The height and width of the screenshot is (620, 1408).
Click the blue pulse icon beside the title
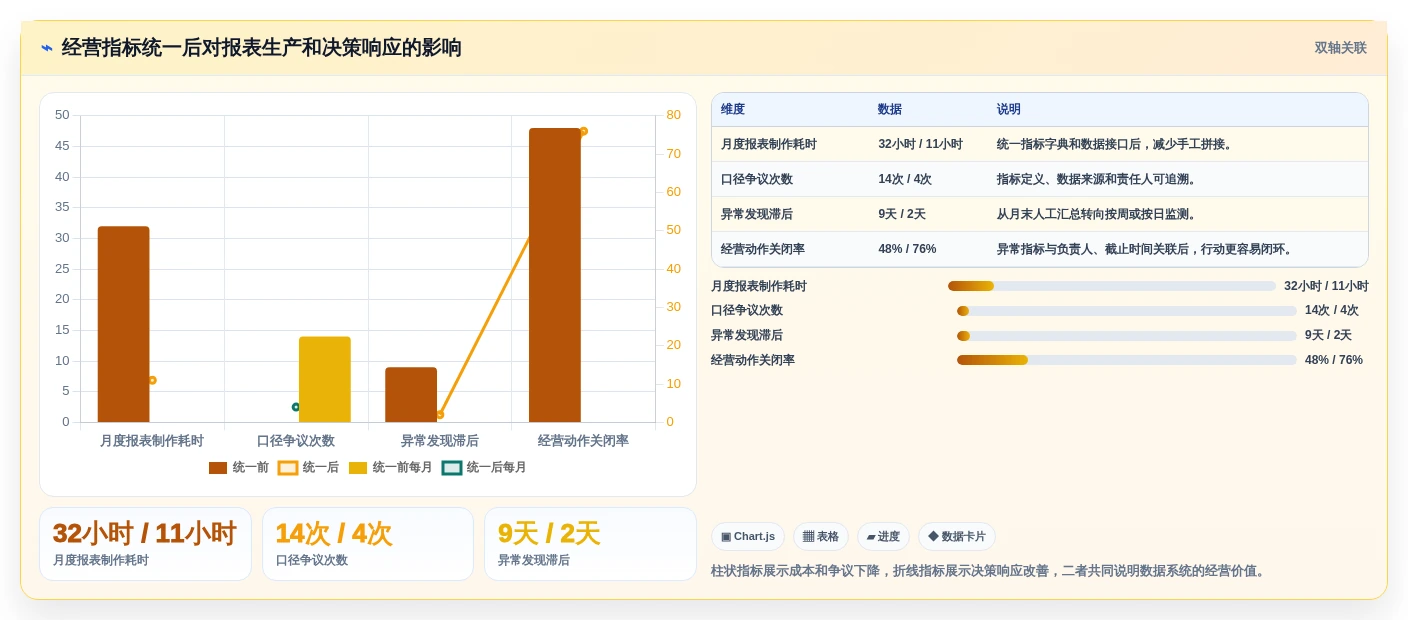pyautogui.click(x=47, y=48)
